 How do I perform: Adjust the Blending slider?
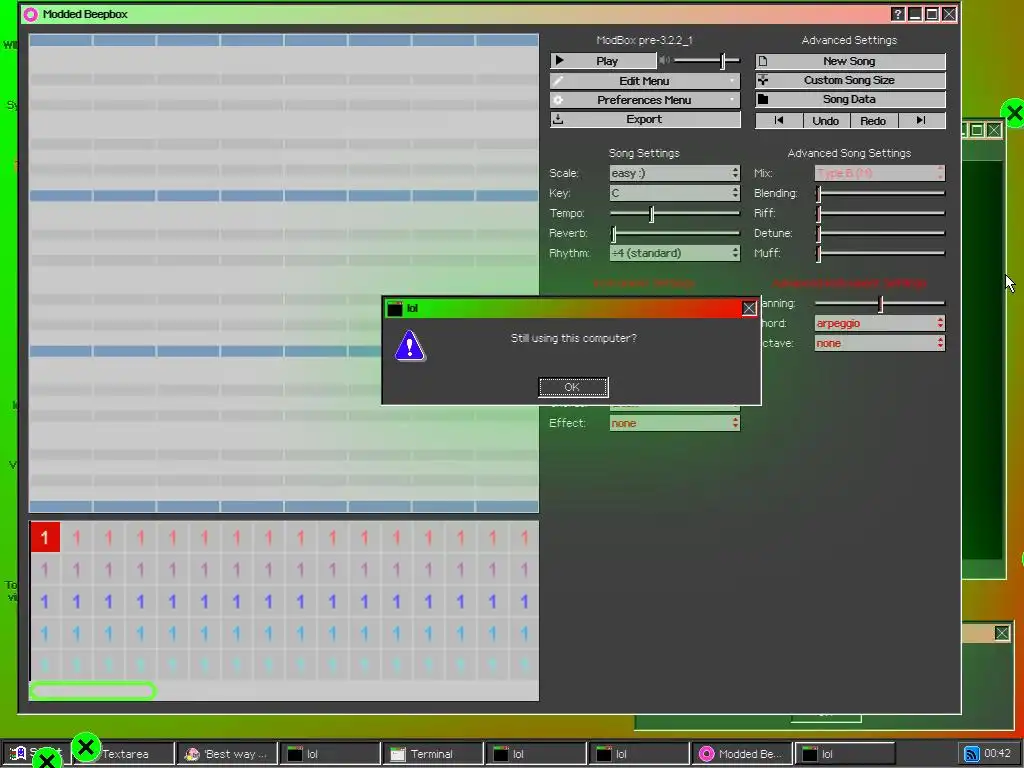point(880,193)
